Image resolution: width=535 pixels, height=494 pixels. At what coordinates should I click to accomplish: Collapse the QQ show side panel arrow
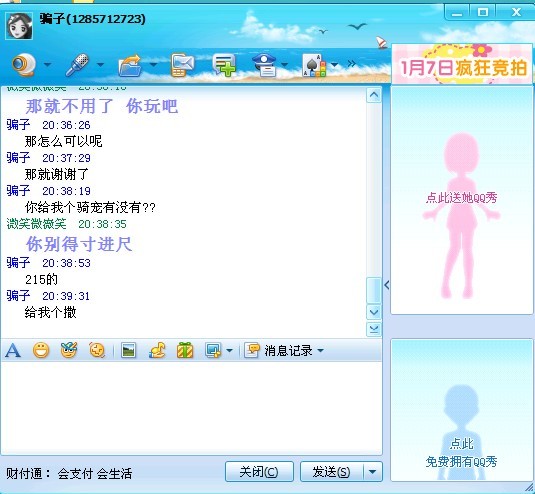click(387, 285)
